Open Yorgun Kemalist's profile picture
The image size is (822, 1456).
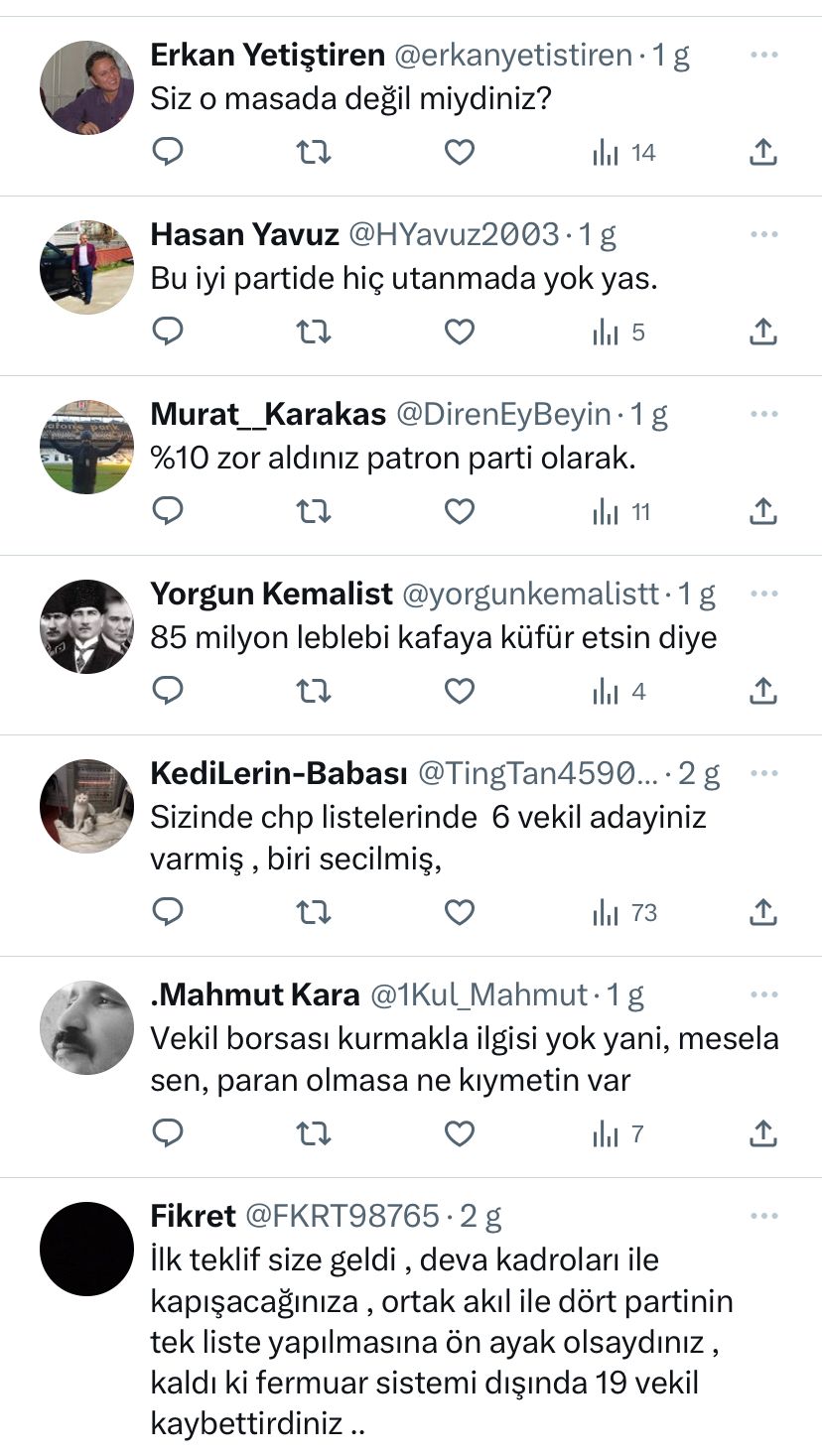click(86, 626)
